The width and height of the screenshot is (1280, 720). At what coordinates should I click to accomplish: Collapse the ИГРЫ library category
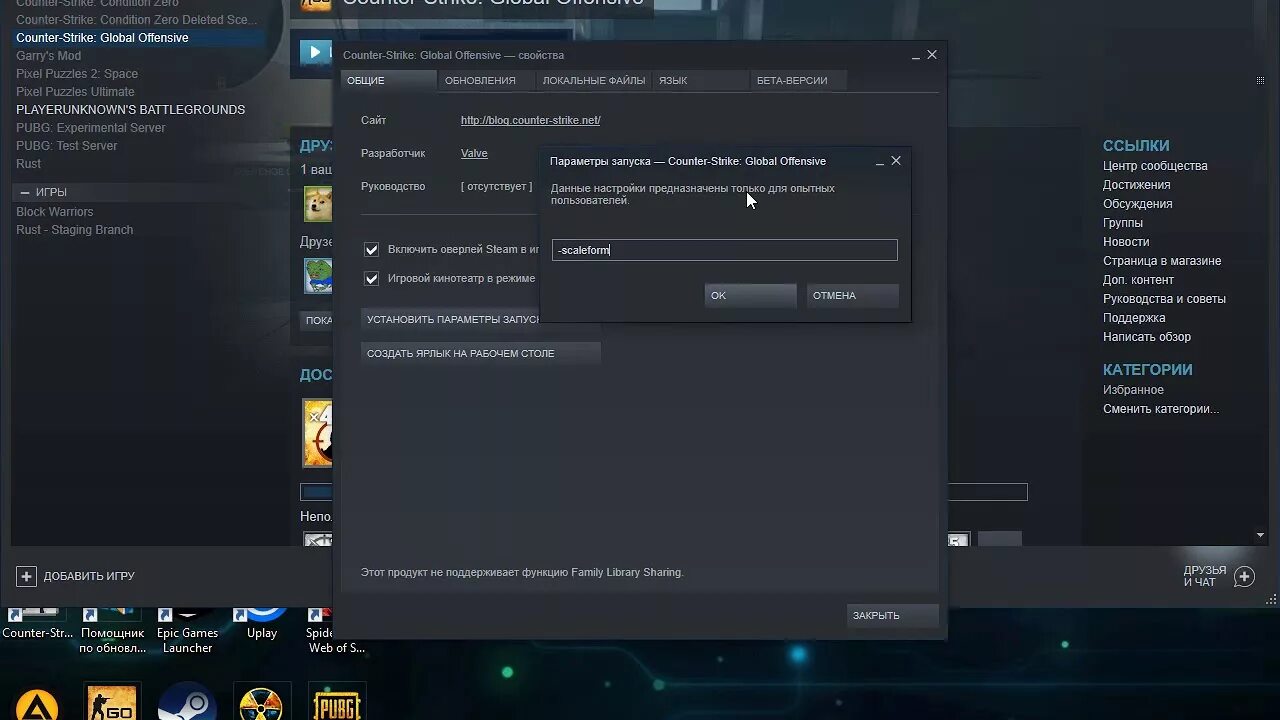[25, 192]
